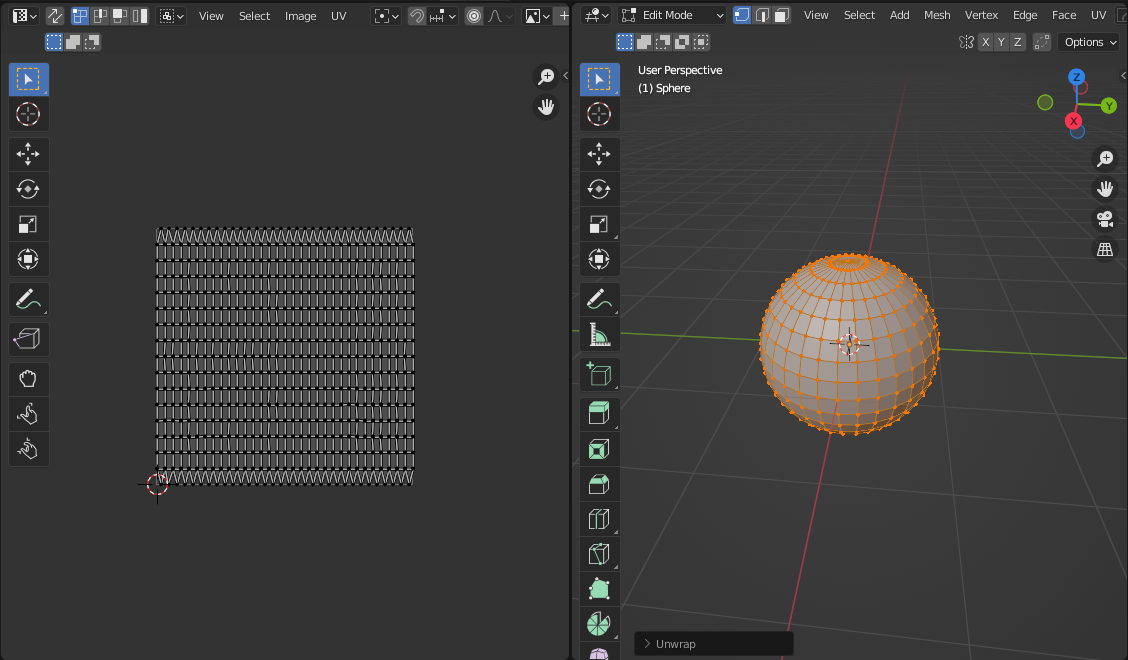Screen dimensions: 1128x660
Task: Switch to face select mode
Action: click(782, 15)
